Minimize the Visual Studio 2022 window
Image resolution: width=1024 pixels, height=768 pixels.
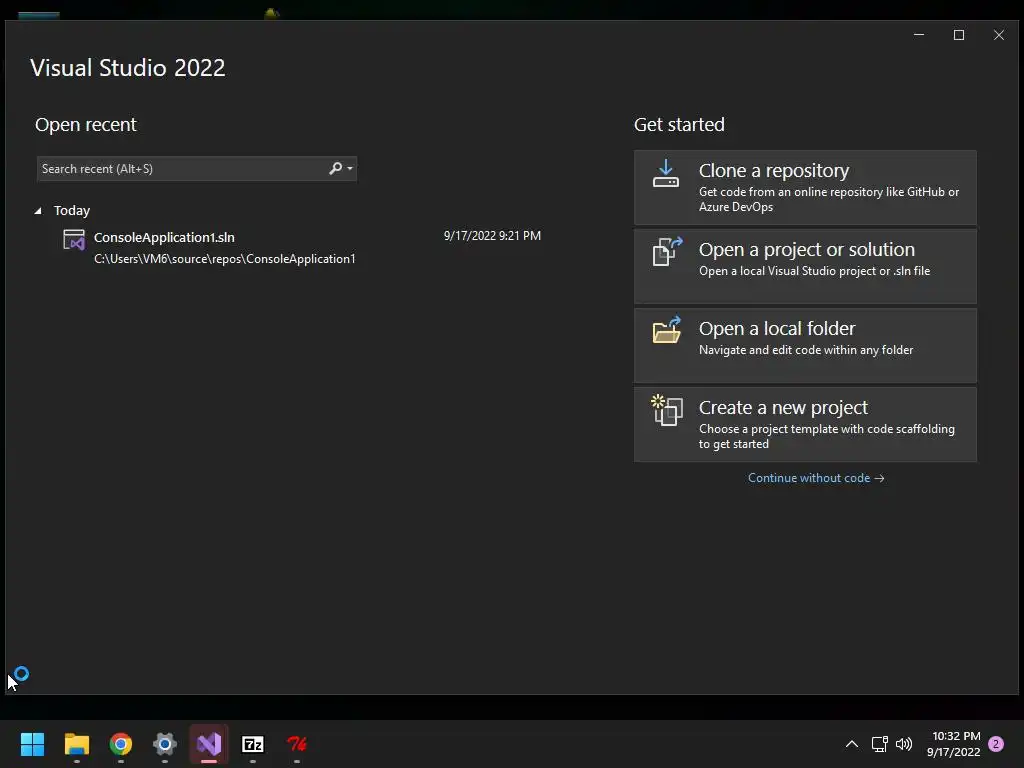(919, 35)
